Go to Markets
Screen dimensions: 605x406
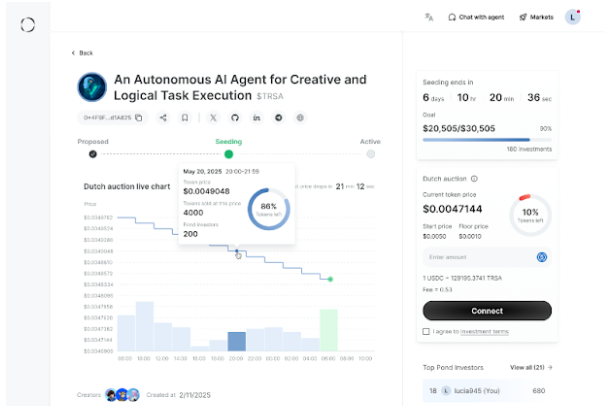(536, 17)
